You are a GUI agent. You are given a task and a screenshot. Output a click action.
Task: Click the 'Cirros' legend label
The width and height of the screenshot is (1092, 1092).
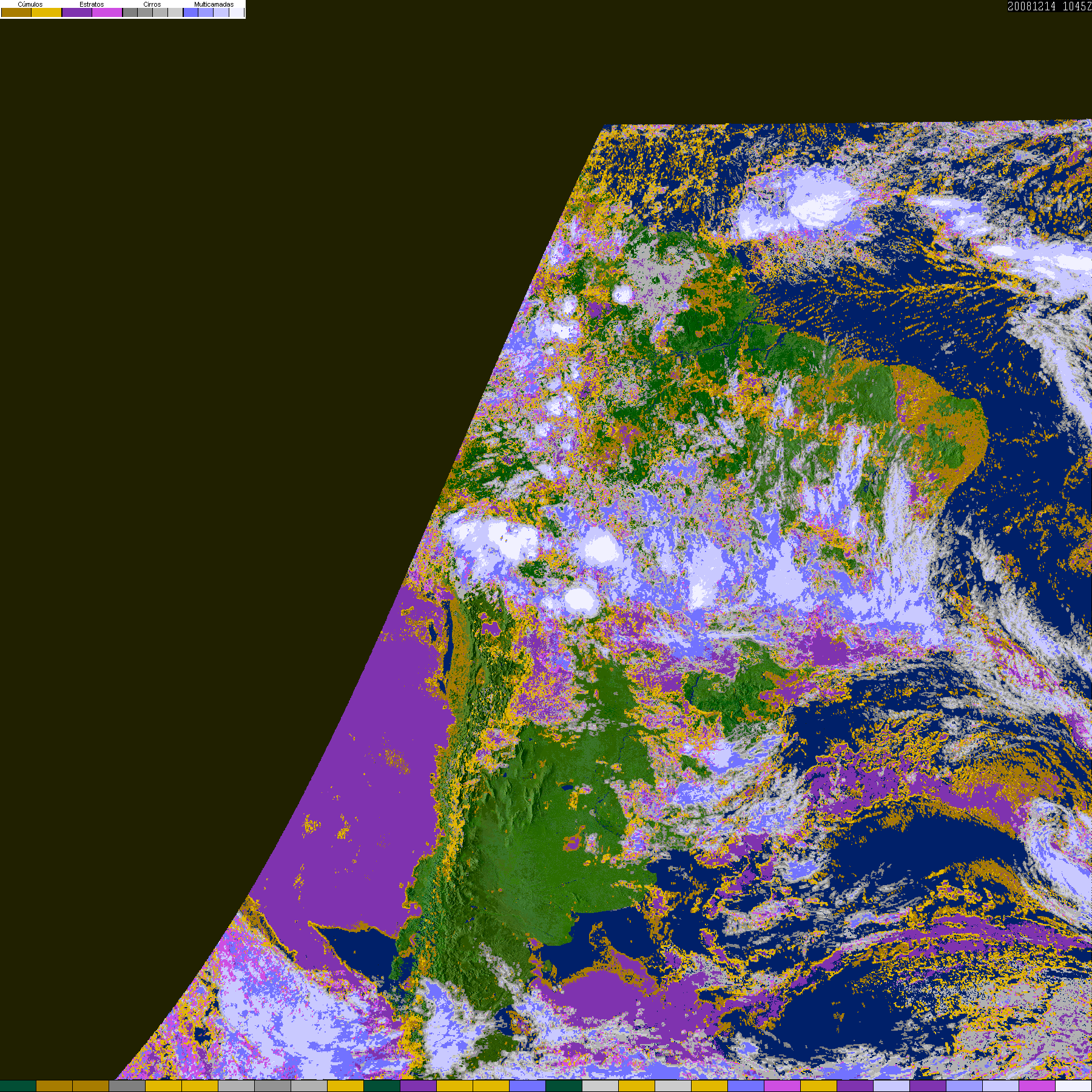(x=152, y=4)
